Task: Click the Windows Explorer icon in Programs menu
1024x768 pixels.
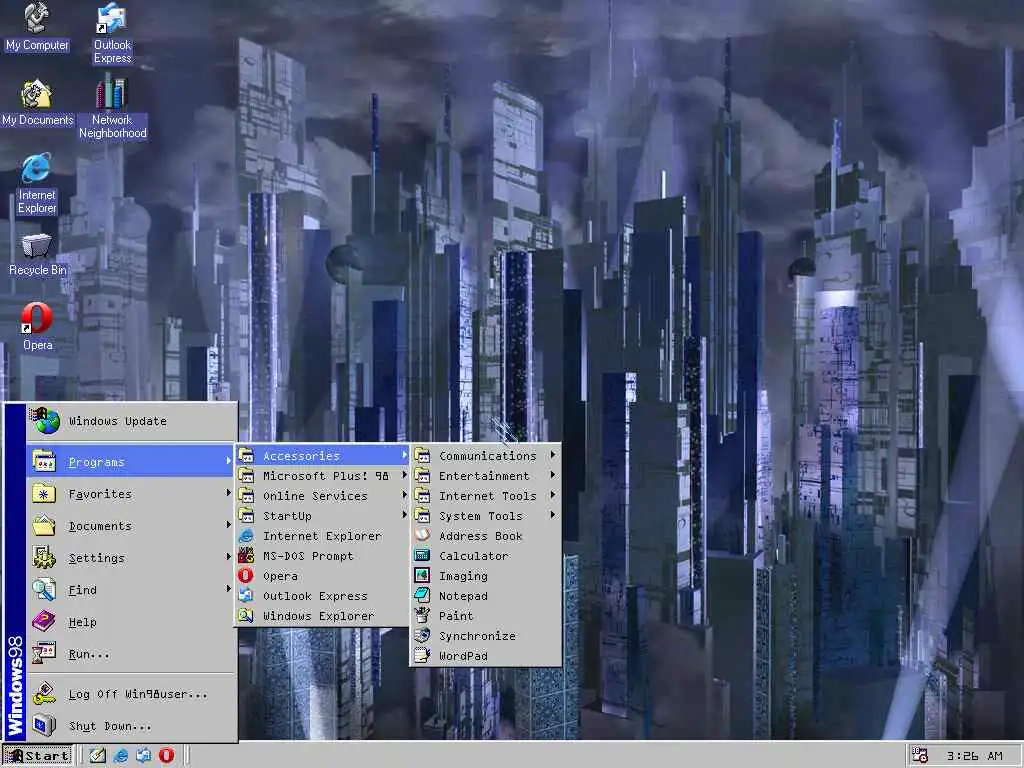Action: 246,616
